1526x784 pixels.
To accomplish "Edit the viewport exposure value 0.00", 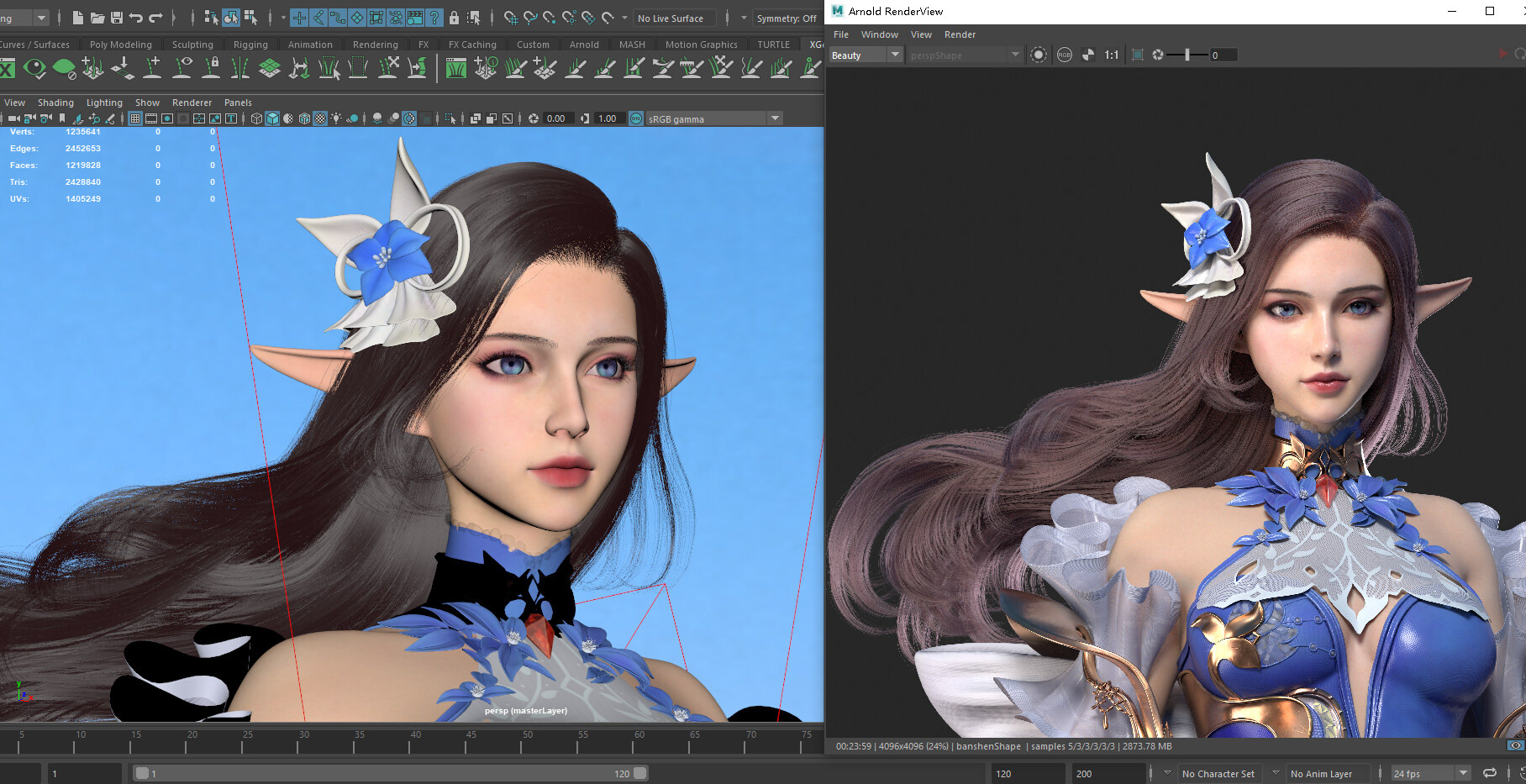I will tap(558, 118).
